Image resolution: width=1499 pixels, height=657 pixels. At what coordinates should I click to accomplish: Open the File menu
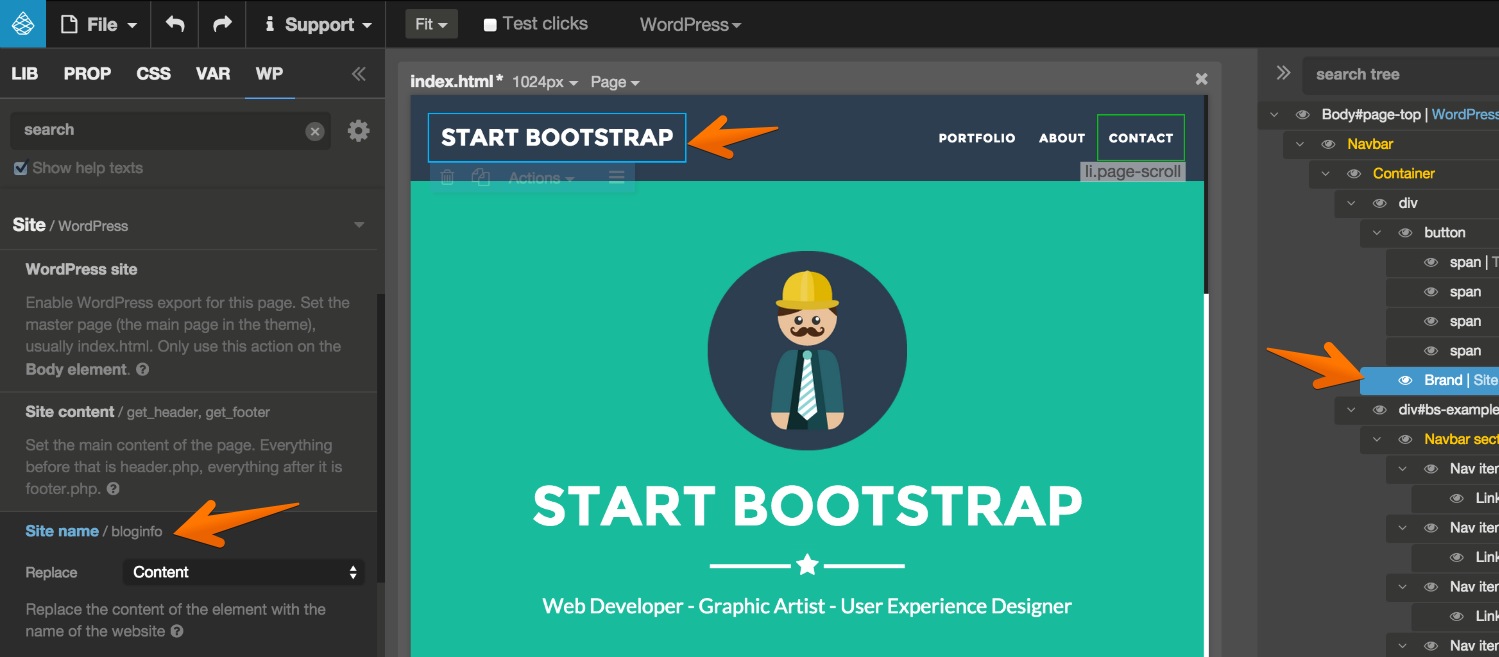click(98, 24)
